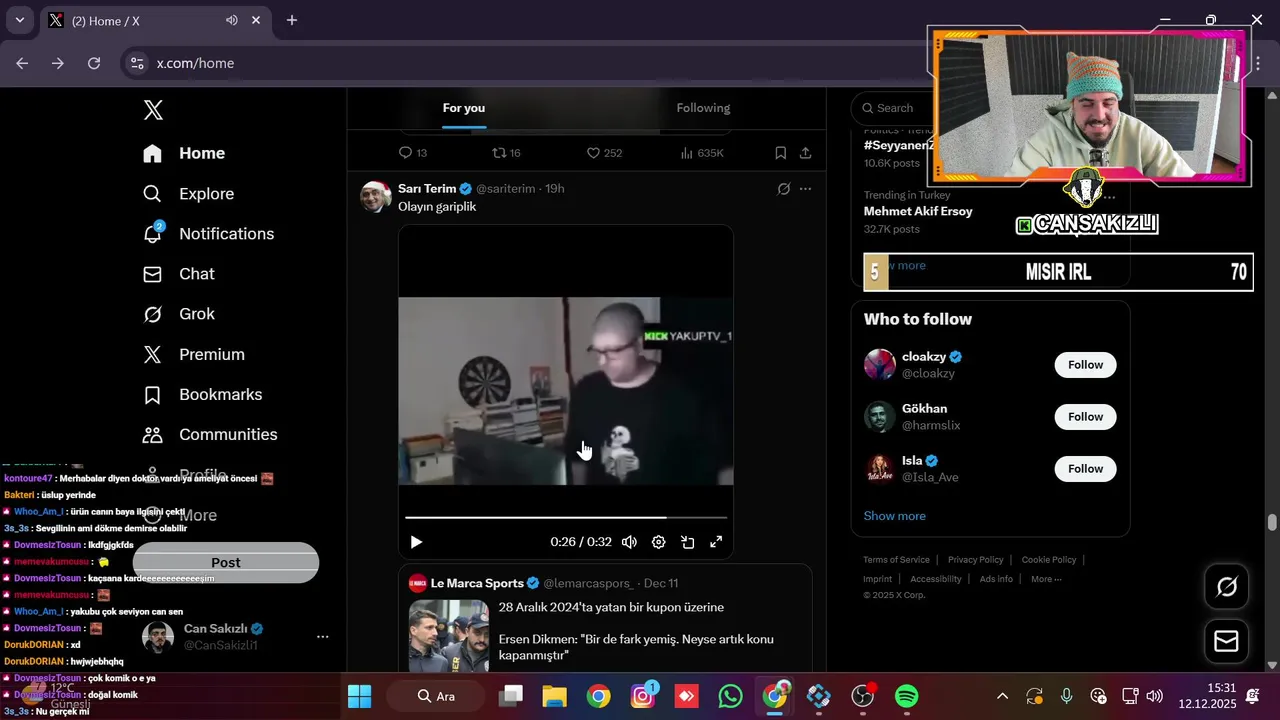Screen dimensions: 1280x720
Task: Open Notifications with bell icon
Action: pyautogui.click(x=208, y=234)
